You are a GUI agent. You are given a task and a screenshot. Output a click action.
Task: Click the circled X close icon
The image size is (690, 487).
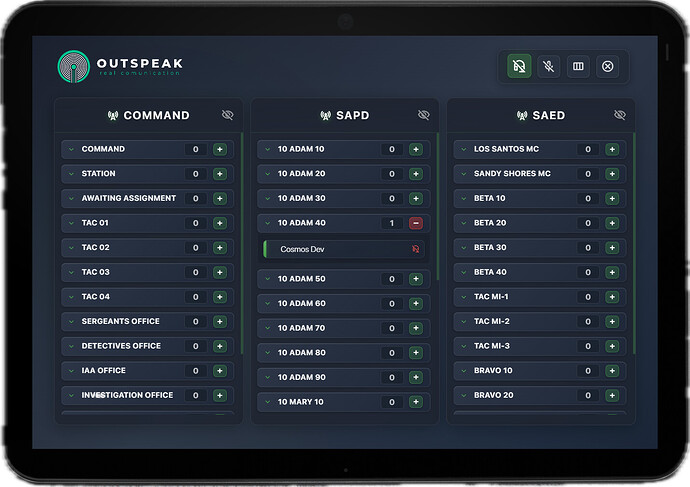pyautogui.click(x=607, y=66)
